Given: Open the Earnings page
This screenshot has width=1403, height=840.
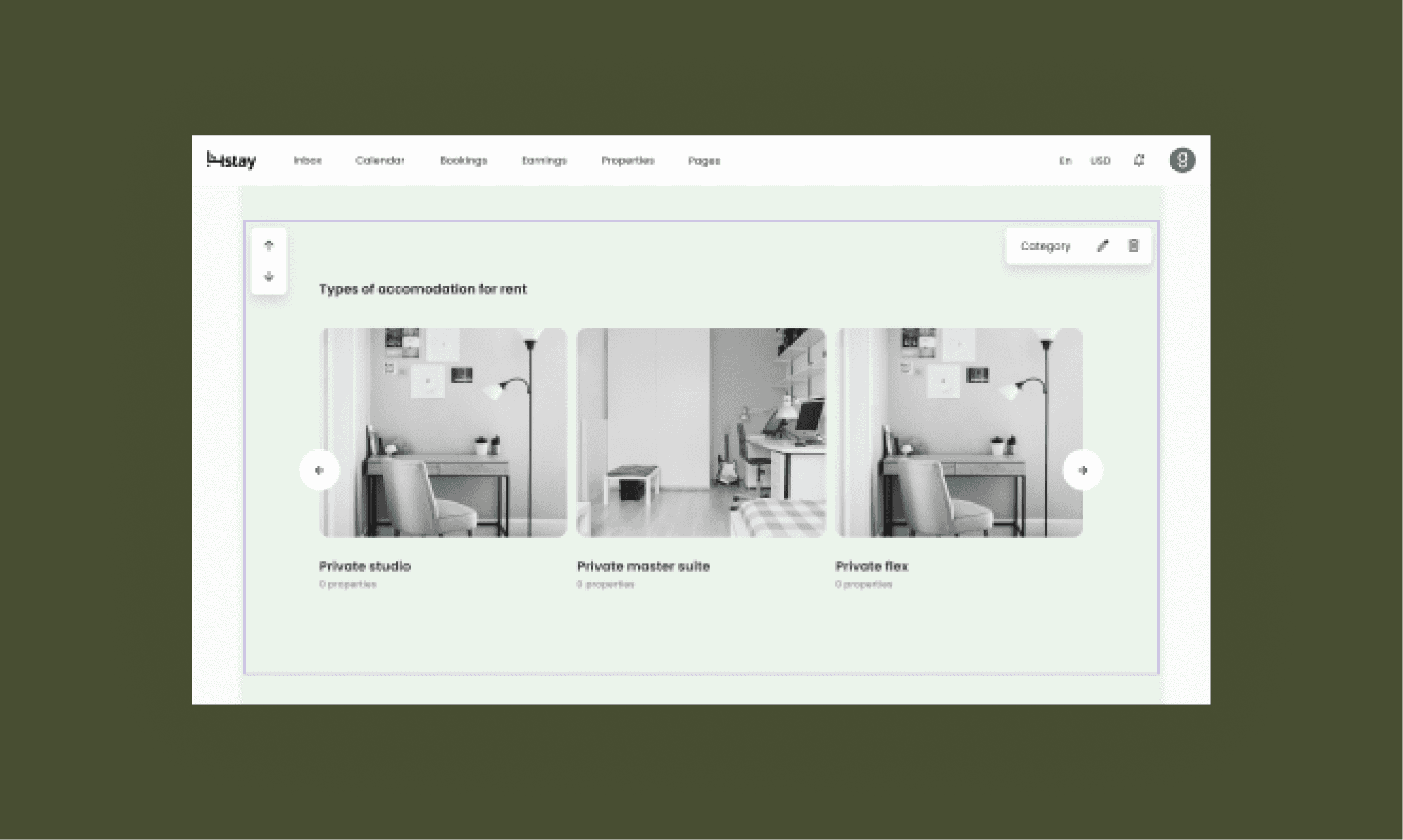Looking at the screenshot, I should coord(544,161).
